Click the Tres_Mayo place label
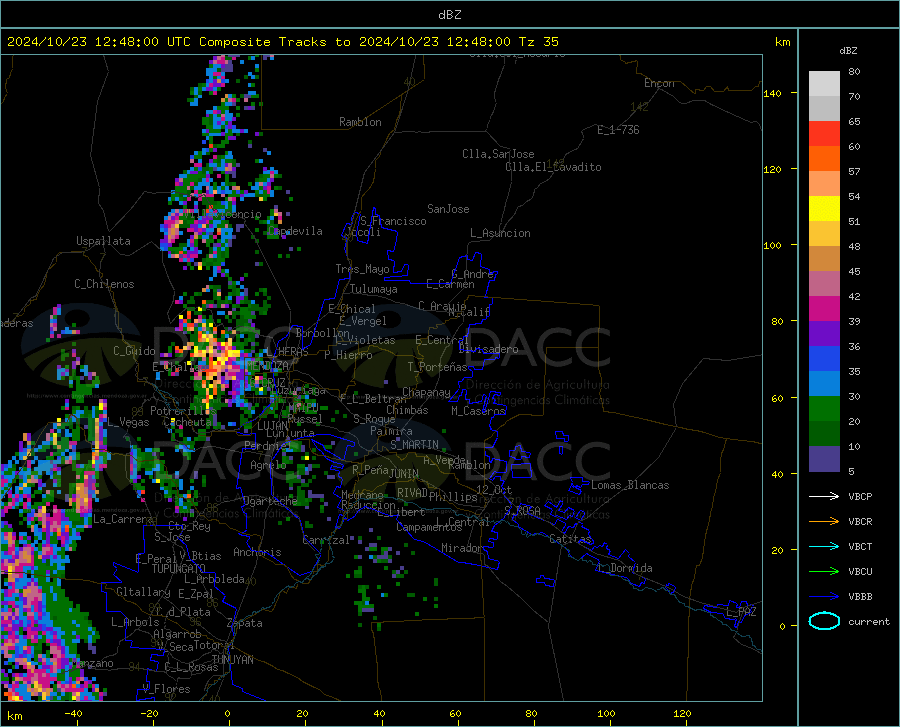The image size is (900, 727). click(362, 269)
